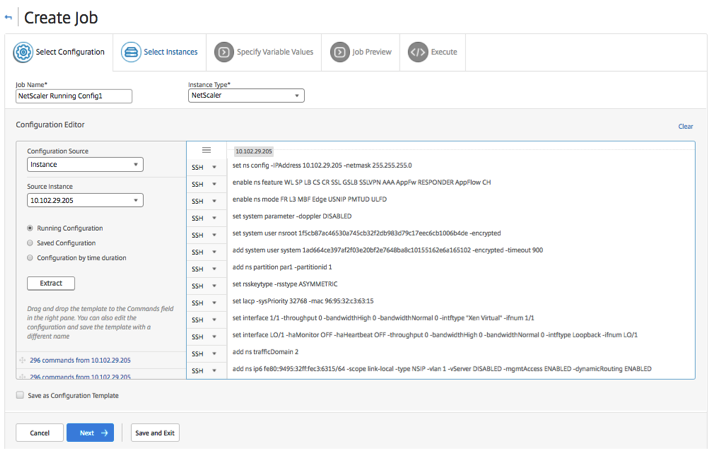Open the Select Configuration tab

tap(59, 52)
